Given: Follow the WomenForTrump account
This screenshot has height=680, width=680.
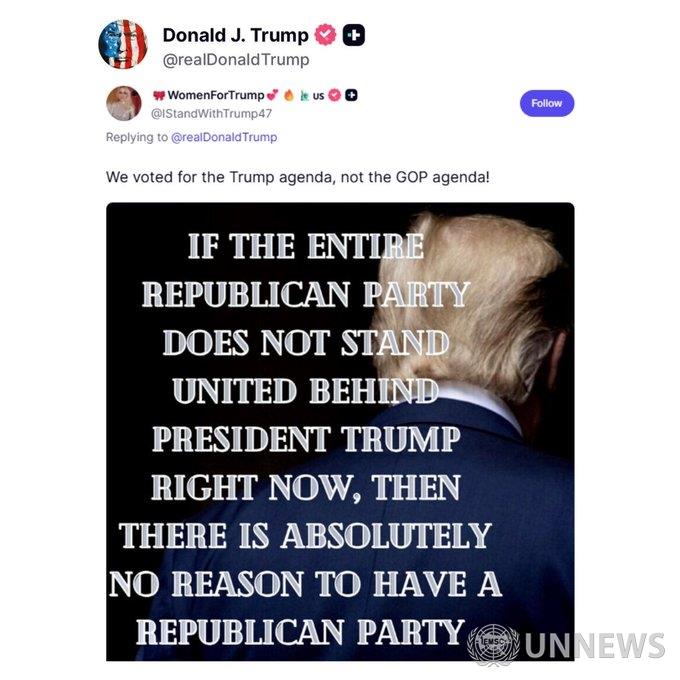Looking at the screenshot, I should pyautogui.click(x=547, y=103).
